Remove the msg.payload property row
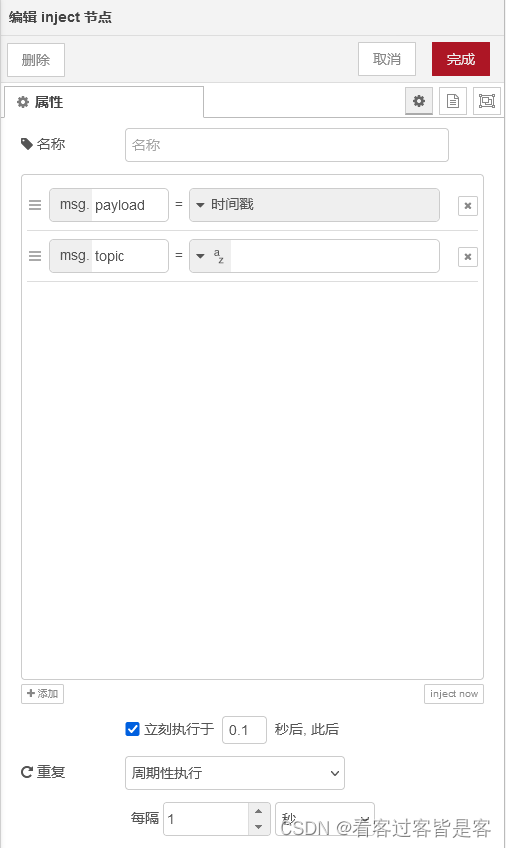Screen dimensions: 506x848 [468, 206]
